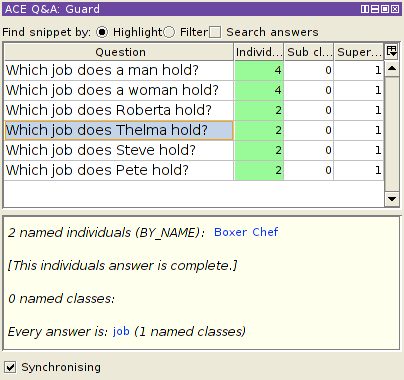
Task: Select 'Which job does a woman hold?'
Action: [x=119, y=90]
